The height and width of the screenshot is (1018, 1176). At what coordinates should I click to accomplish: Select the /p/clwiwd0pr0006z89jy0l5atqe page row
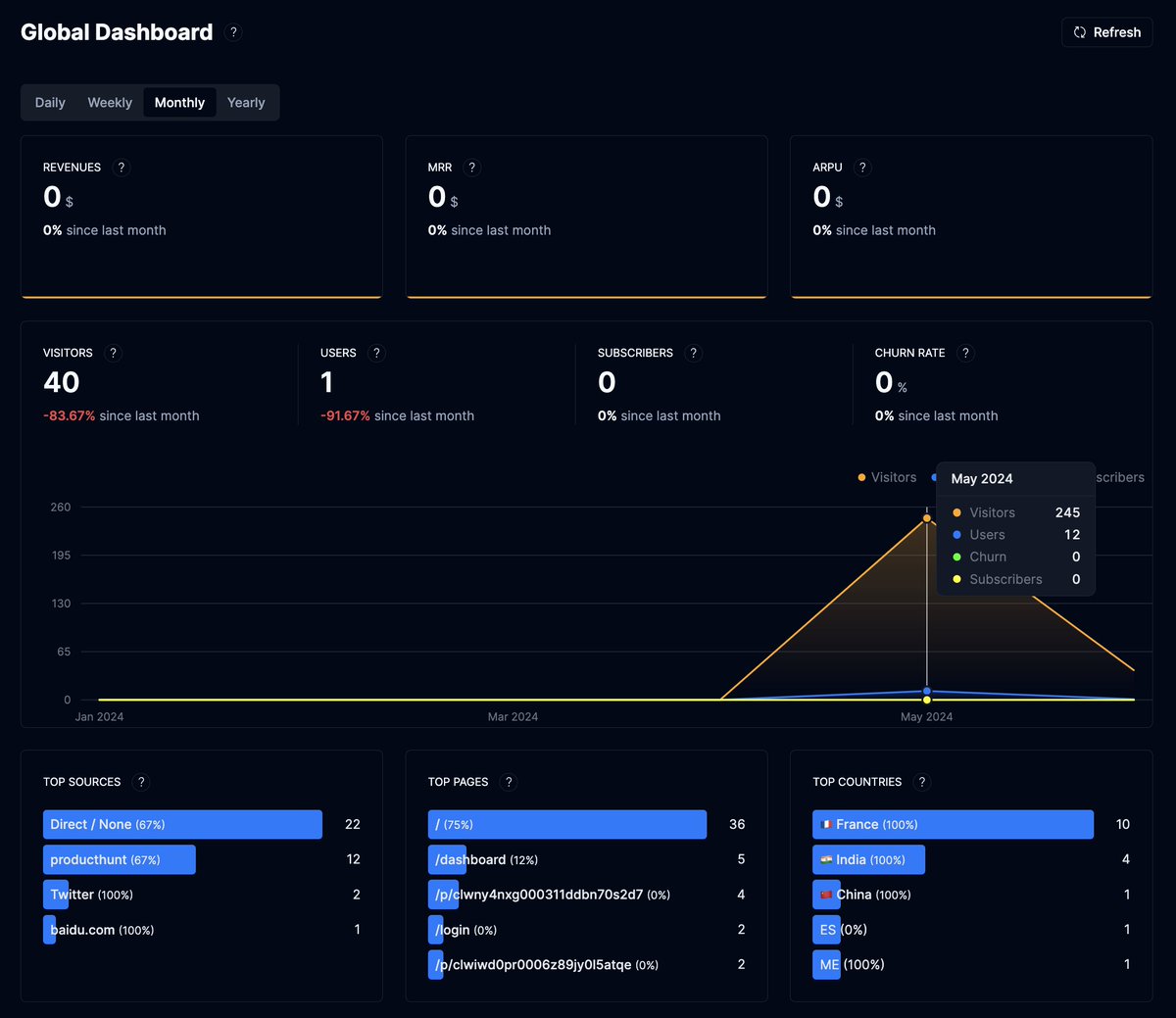587,964
